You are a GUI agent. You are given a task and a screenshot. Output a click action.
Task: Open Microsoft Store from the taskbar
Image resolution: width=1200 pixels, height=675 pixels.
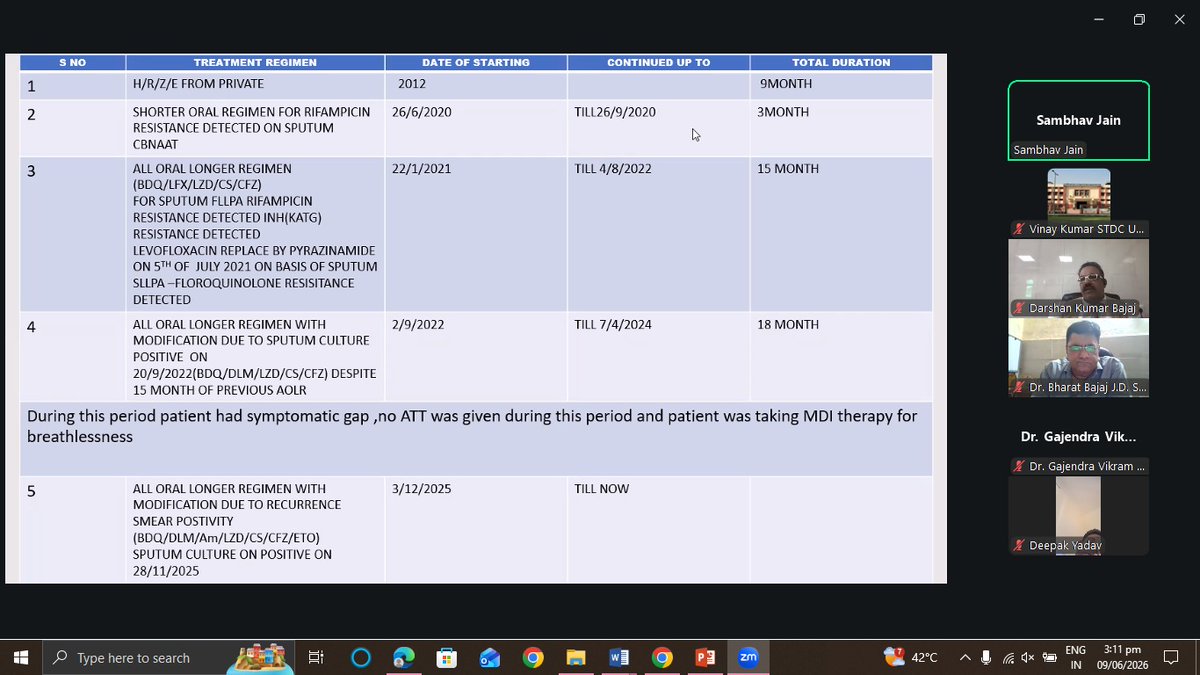447,657
